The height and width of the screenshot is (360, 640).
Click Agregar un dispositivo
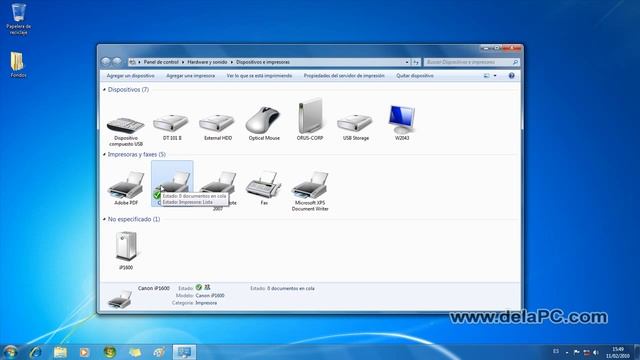[131, 76]
